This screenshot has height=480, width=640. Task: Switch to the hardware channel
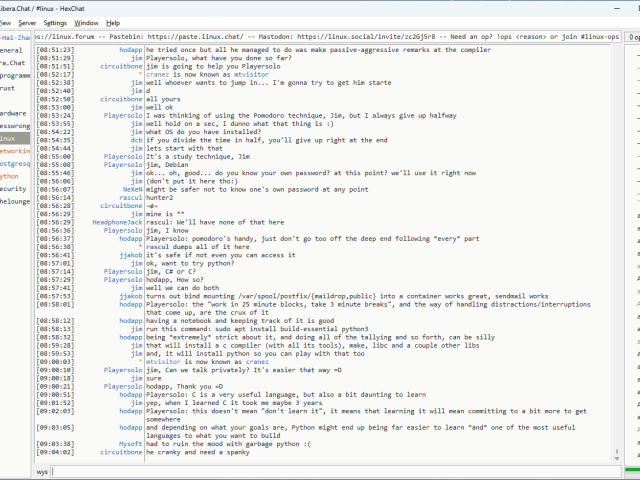click(13, 113)
